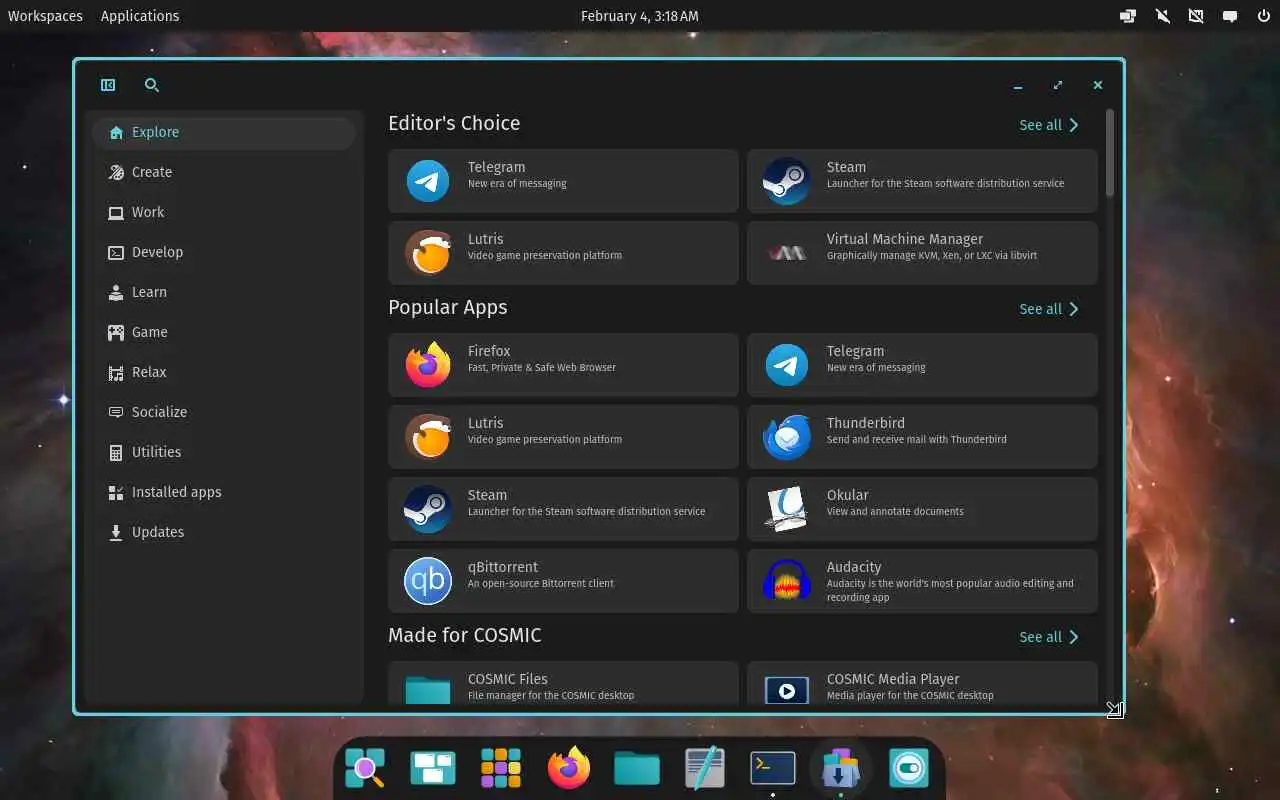Open Audacity app card
The height and width of the screenshot is (800, 1280).
[922, 581]
